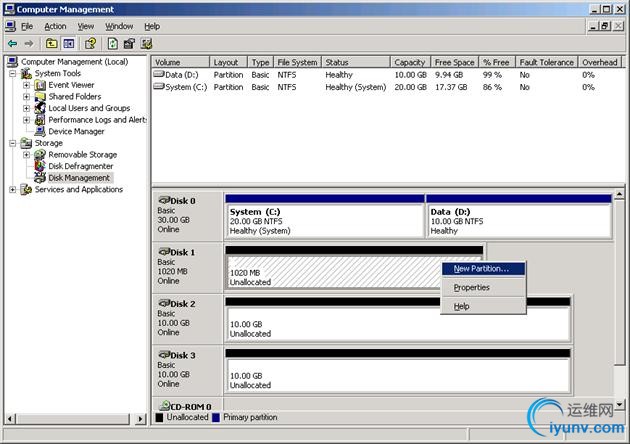Click the Refresh toolbar icon

112,43
